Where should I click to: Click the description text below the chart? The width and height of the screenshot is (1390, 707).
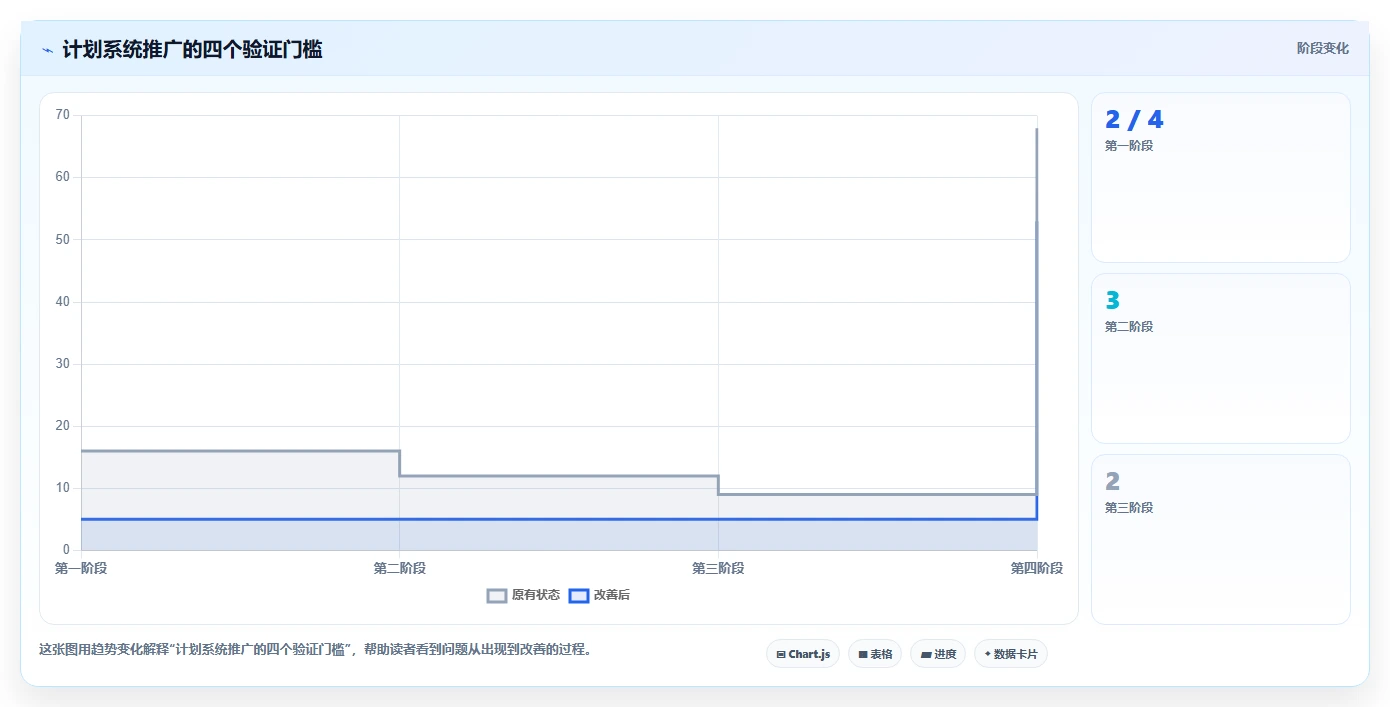coord(318,649)
